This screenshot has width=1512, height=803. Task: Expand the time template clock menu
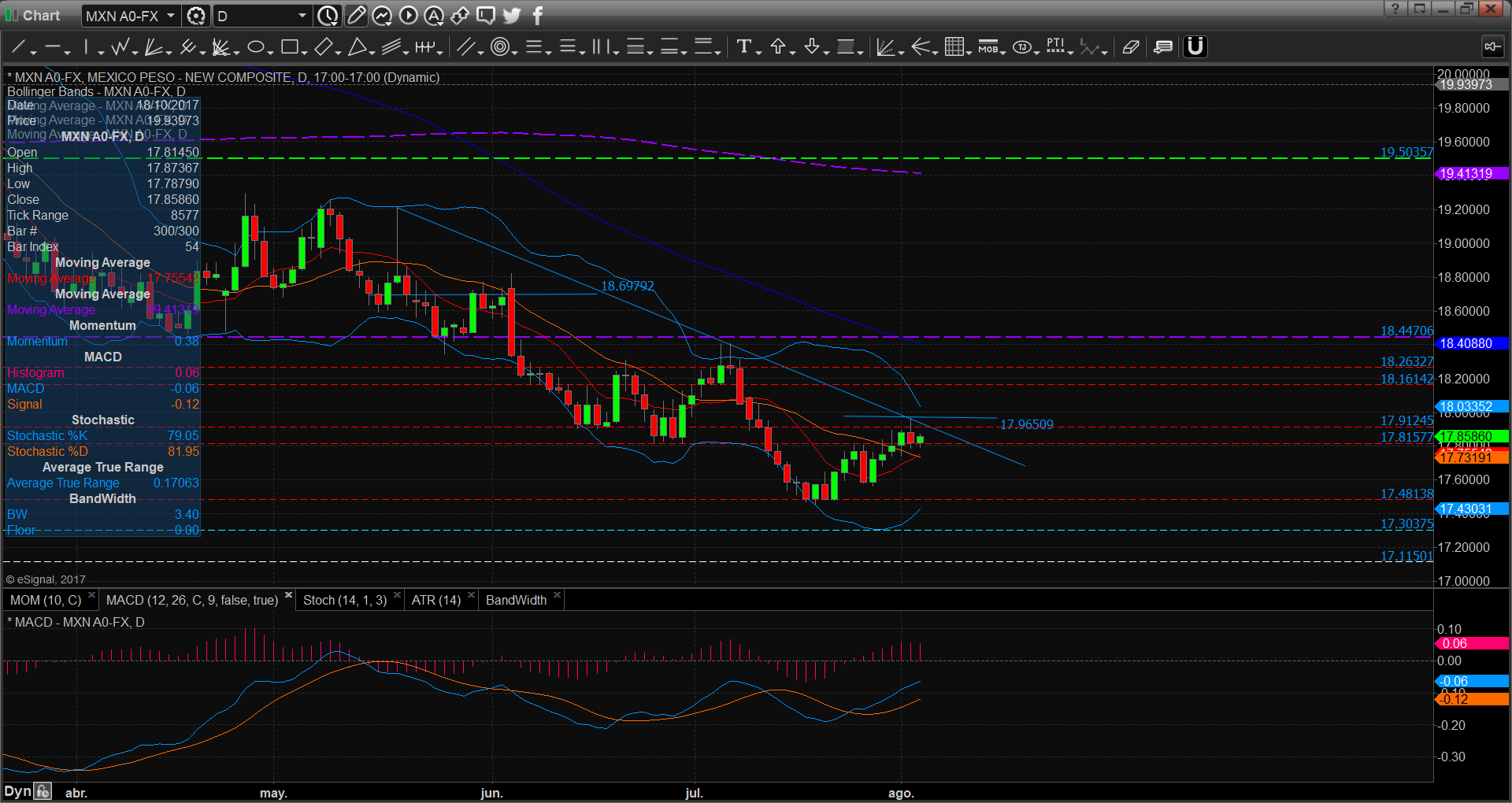click(x=328, y=16)
